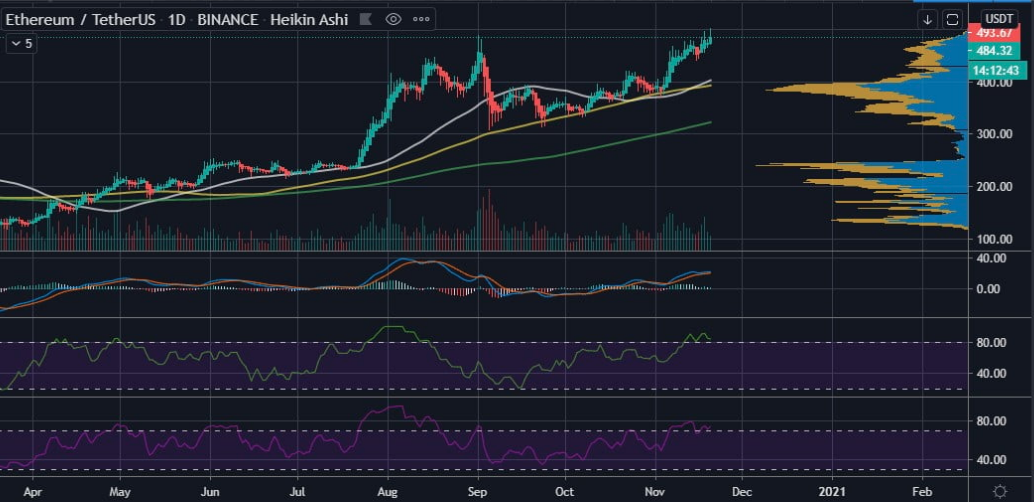Click the flag icon beside Heikin Ashi
This screenshot has width=1034, height=502.
pyautogui.click(x=365, y=19)
